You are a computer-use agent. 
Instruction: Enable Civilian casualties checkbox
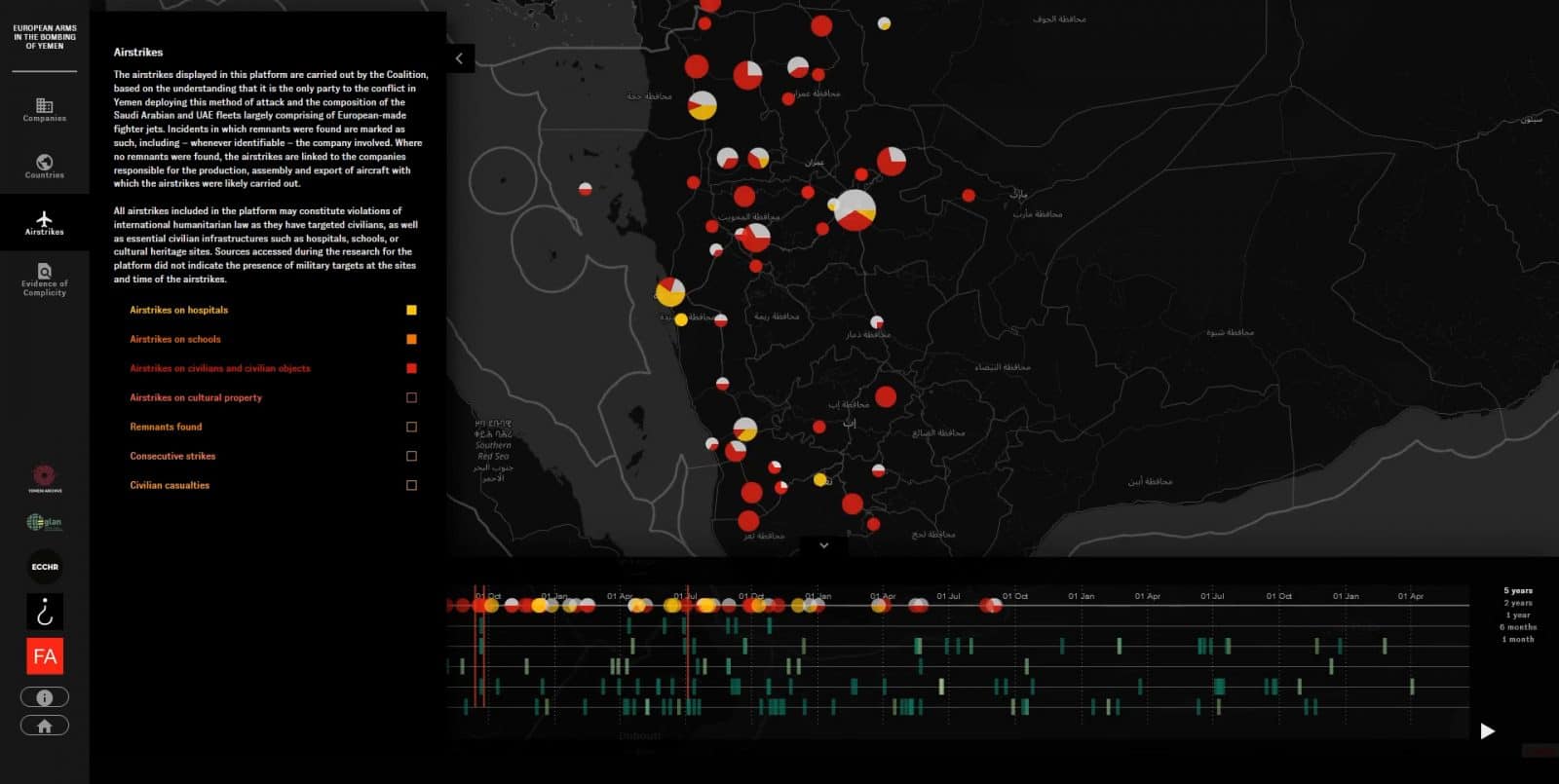click(411, 485)
